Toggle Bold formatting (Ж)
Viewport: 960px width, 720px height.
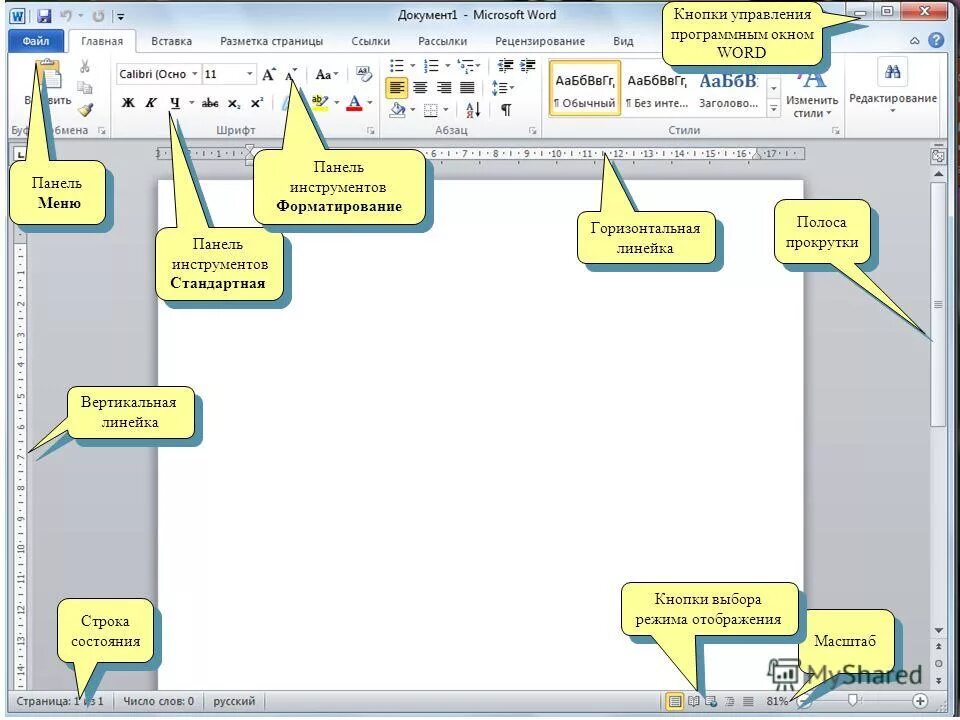pyautogui.click(x=127, y=103)
